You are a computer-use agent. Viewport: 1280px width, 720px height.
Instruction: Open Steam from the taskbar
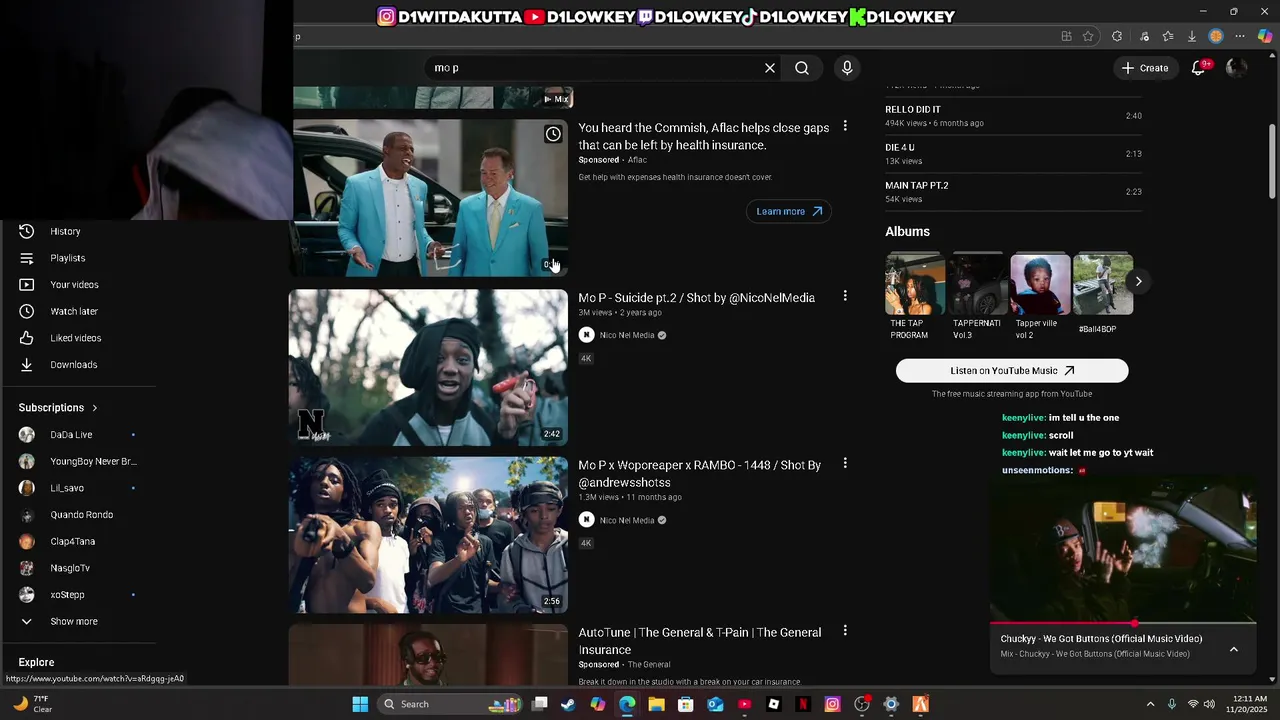[x=568, y=704]
